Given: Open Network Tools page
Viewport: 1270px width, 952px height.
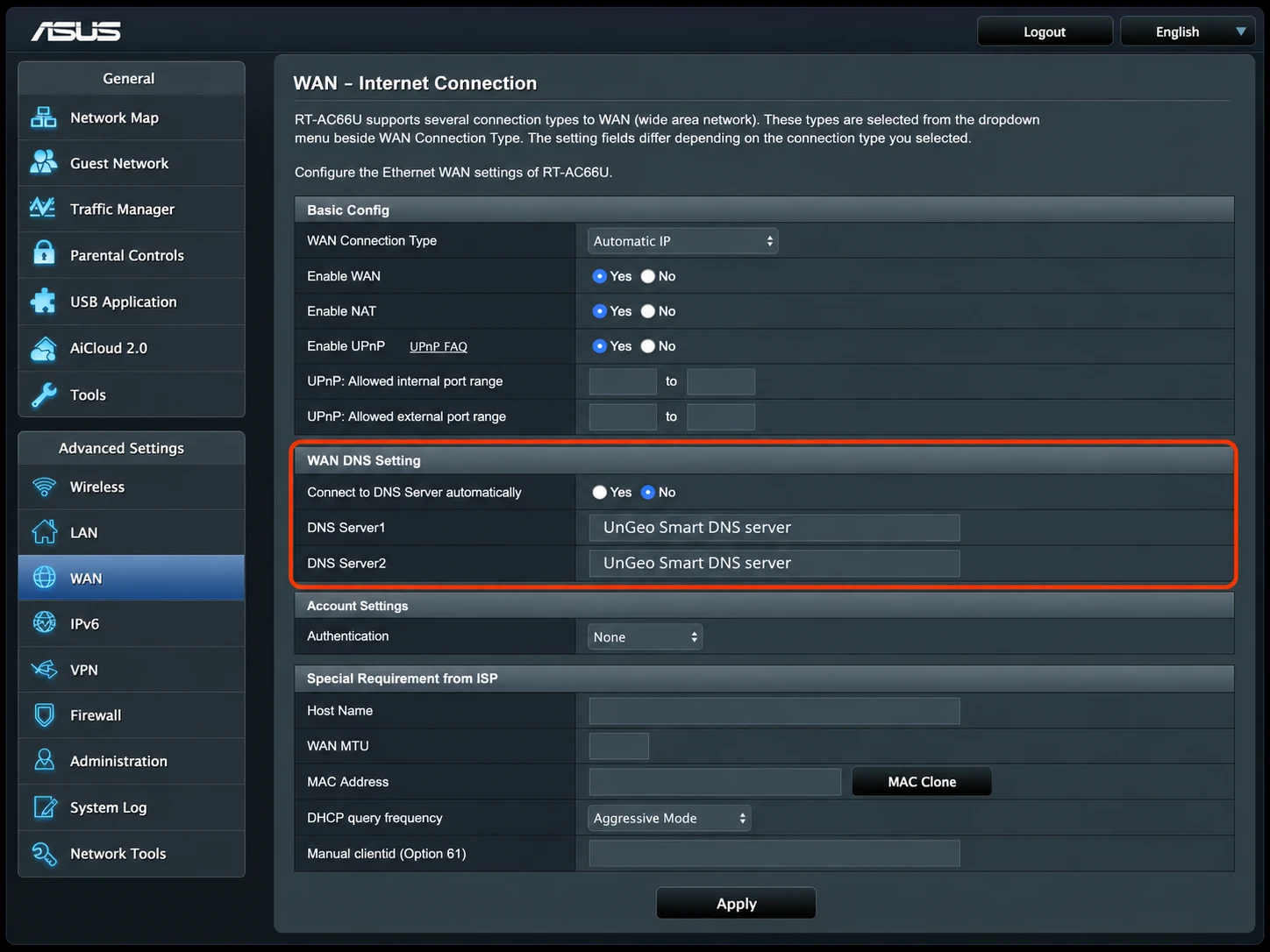Looking at the screenshot, I should tap(132, 853).
